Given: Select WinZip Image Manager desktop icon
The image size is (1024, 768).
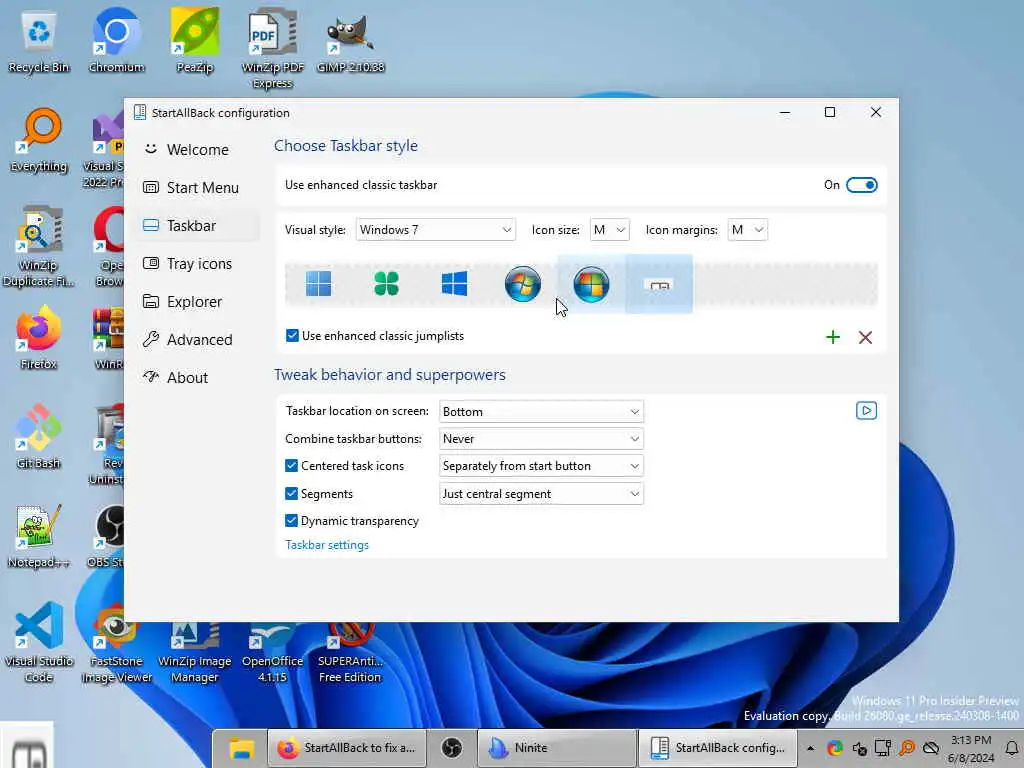Looking at the screenshot, I should point(195,650).
